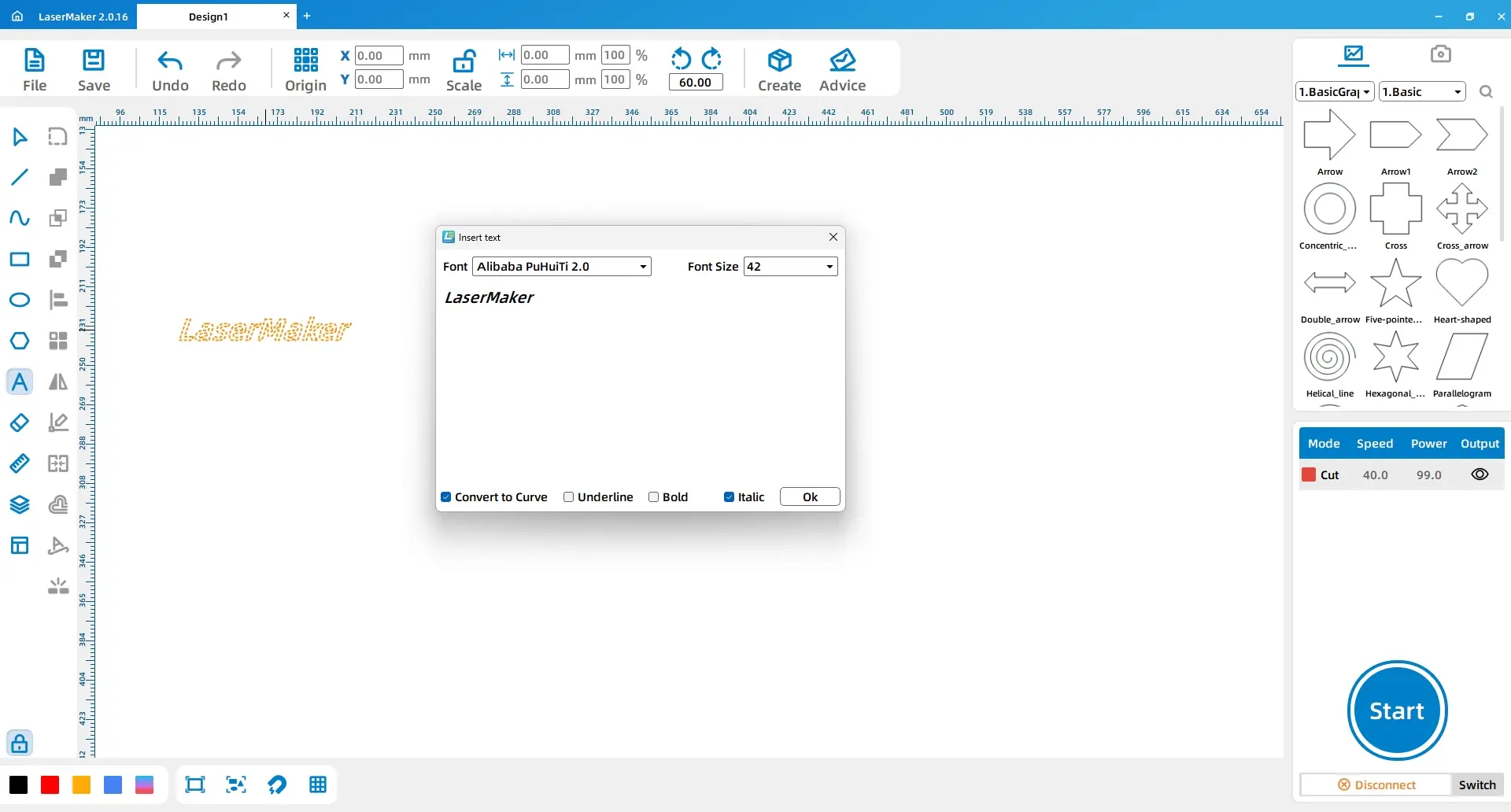Screen dimensions: 1511x812
Task: Expand the 1.Basic subcategory dropdown
Action: coord(1423,92)
